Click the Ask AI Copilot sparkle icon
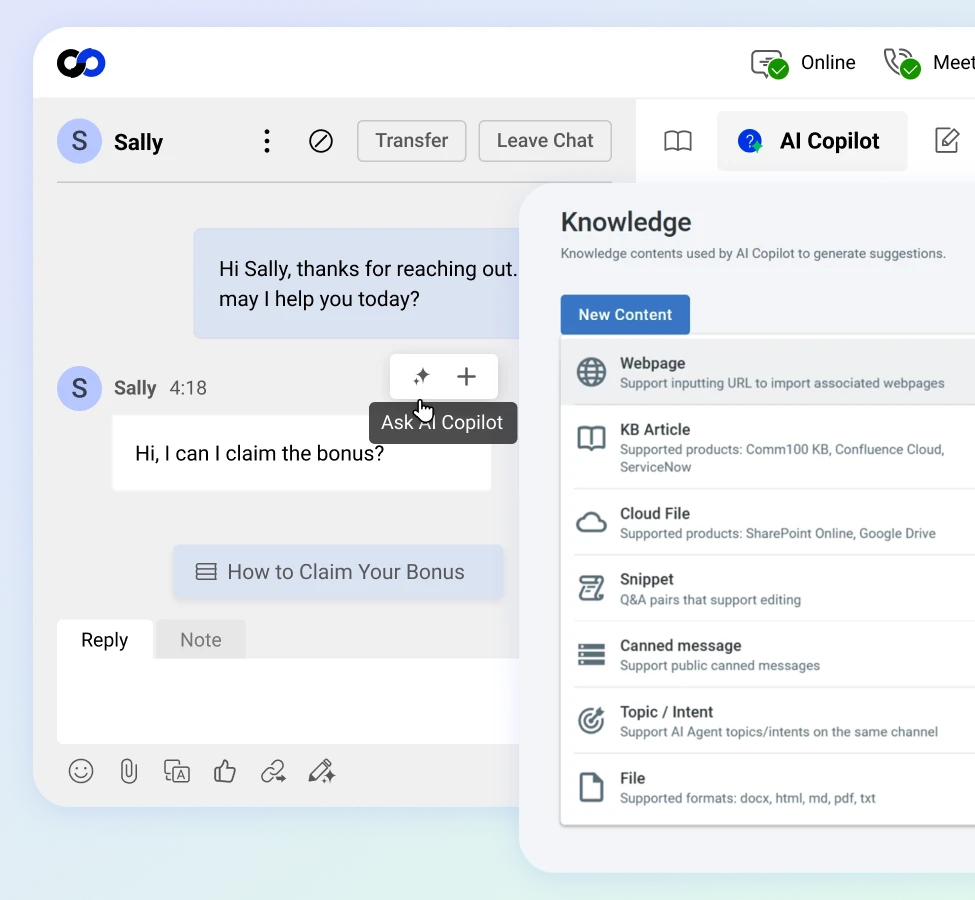Viewport: 975px width, 900px height. tap(422, 376)
